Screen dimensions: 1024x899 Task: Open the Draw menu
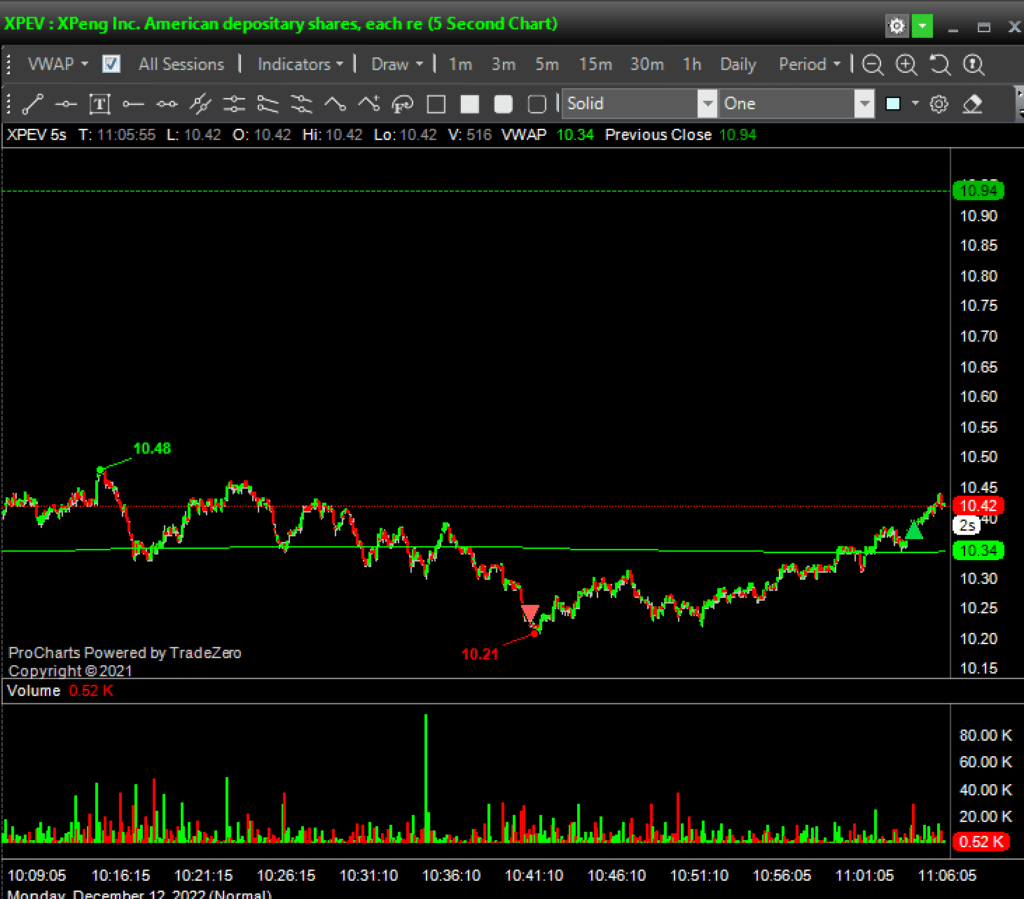[x=397, y=64]
